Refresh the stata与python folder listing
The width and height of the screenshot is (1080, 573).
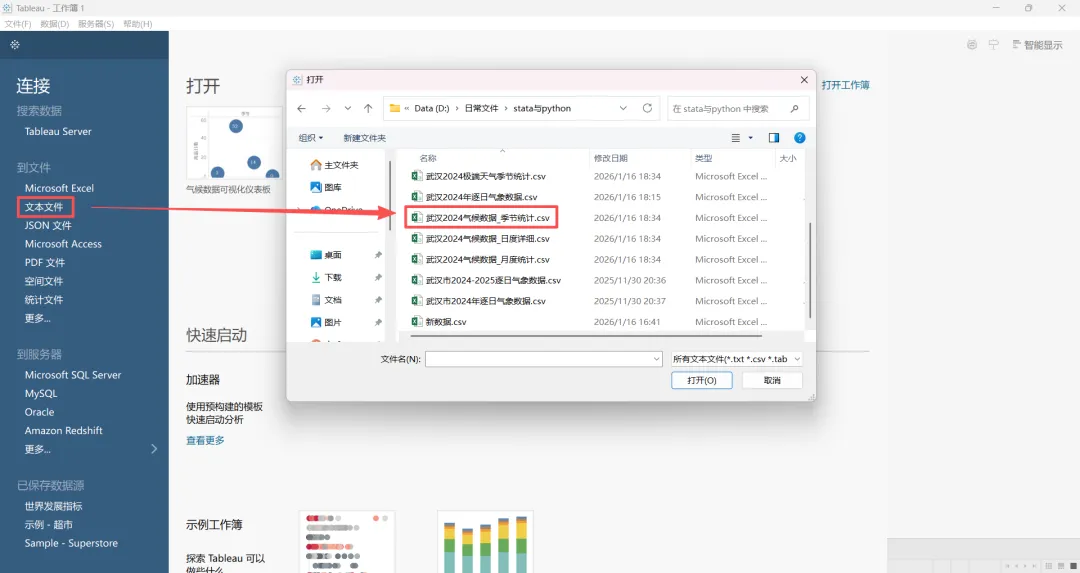(x=647, y=108)
